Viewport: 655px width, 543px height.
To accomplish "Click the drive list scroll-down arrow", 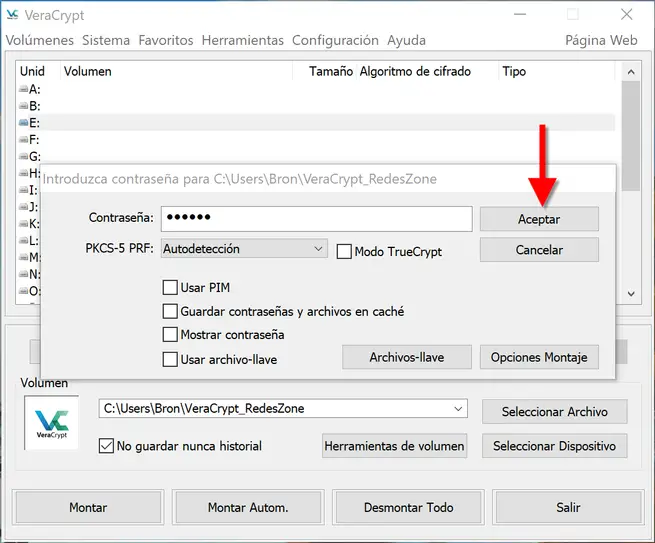I will [x=631, y=294].
